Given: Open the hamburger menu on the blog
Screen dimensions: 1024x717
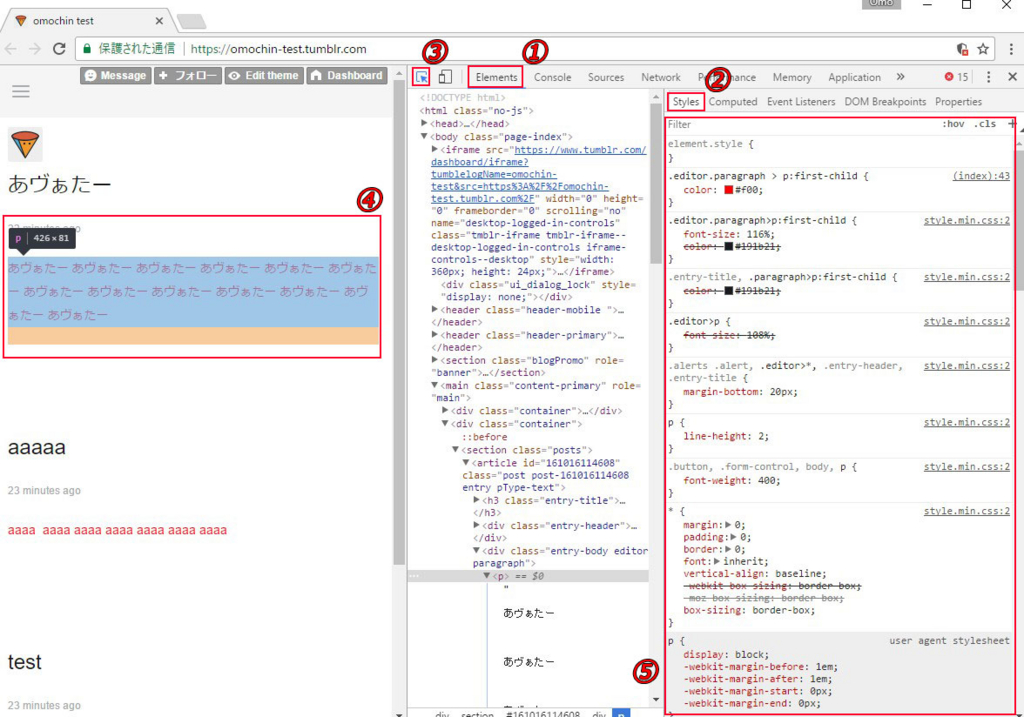Looking at the screenshot, I should pos(21,91).
